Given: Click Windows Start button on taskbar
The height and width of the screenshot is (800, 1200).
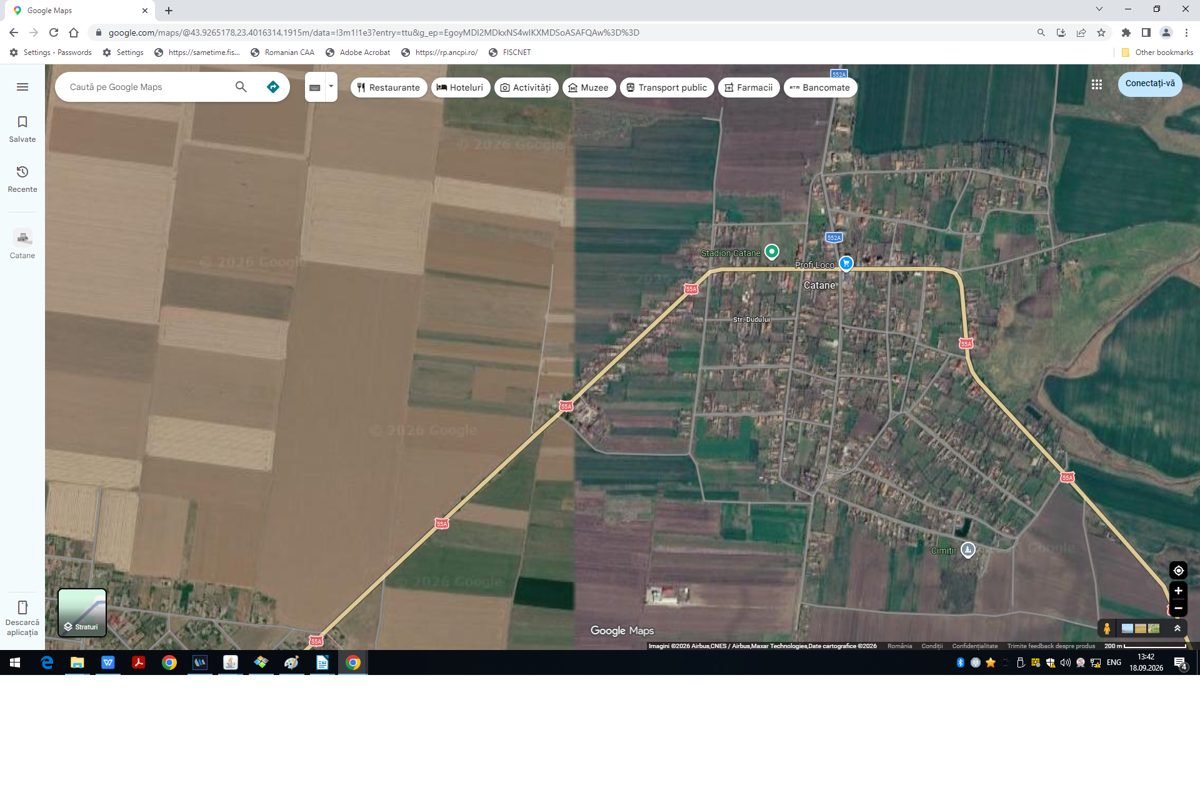Looking at the screenshot, I should pos(15,662).
